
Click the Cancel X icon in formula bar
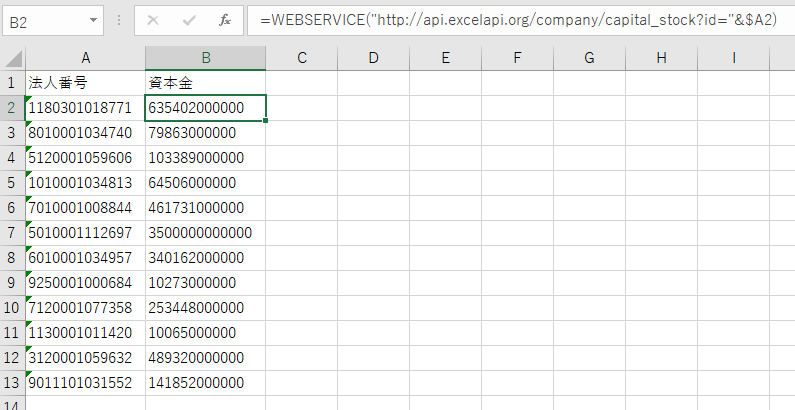(153, 20)
